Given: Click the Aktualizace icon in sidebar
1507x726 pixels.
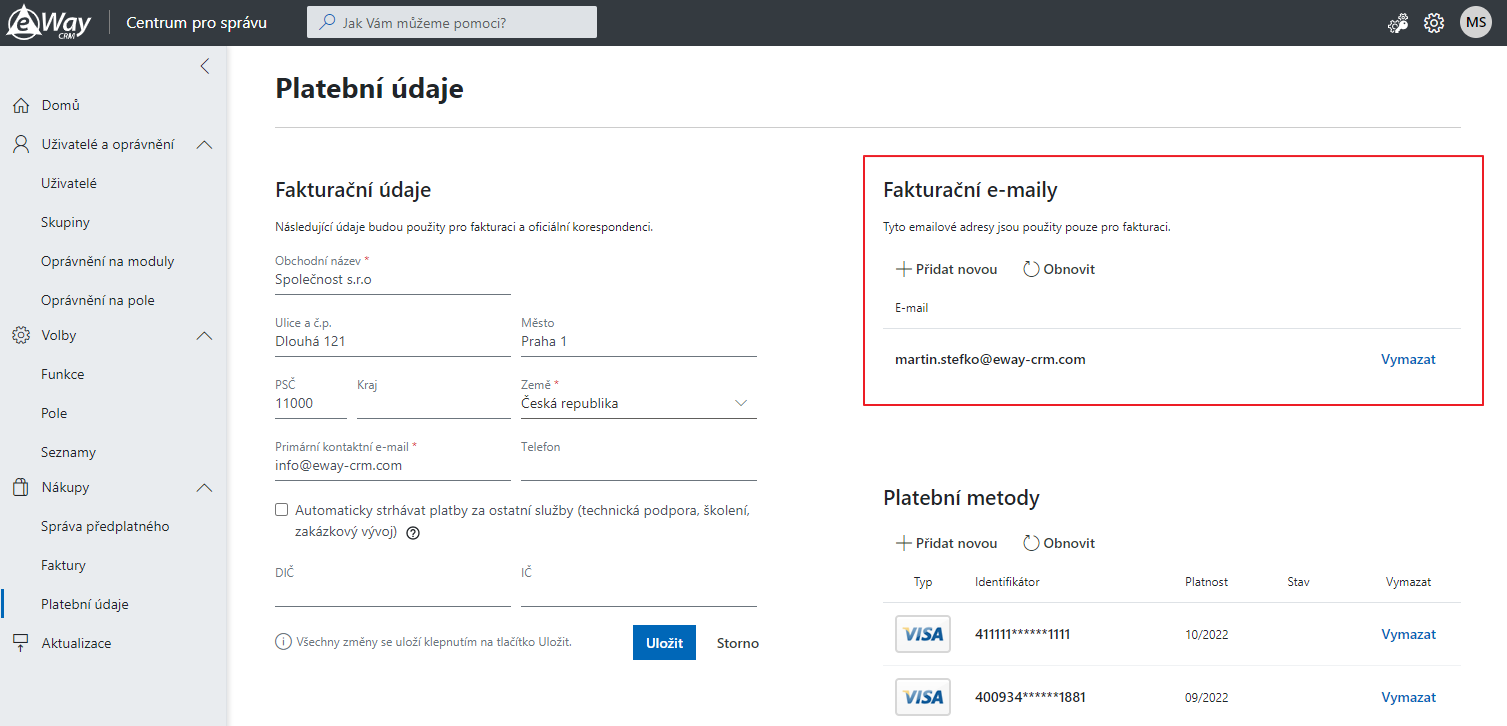Looking at the screenshot, I should tap(21, 643).
